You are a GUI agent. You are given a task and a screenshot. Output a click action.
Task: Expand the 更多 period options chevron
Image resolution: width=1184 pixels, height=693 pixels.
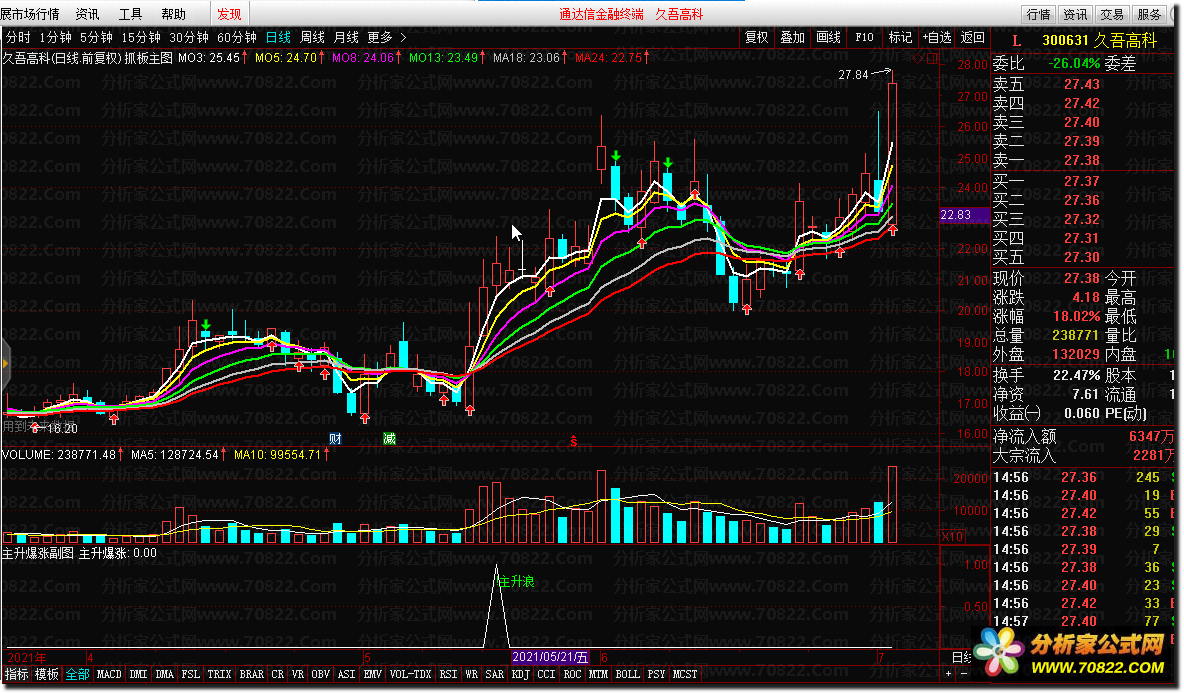tap(403, 37)
